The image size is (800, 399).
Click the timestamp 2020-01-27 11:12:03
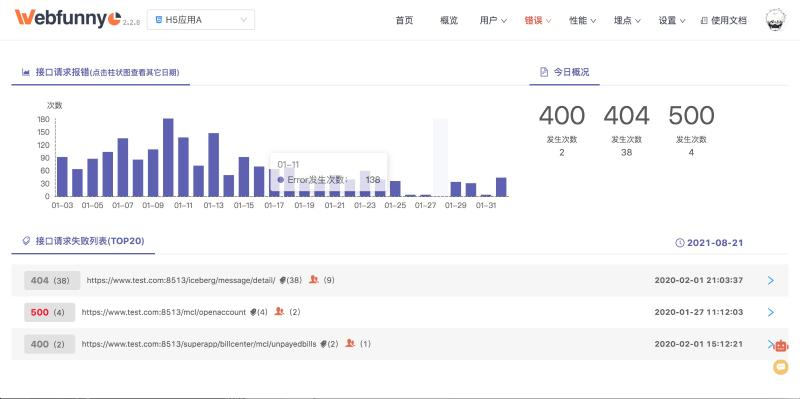698,312
